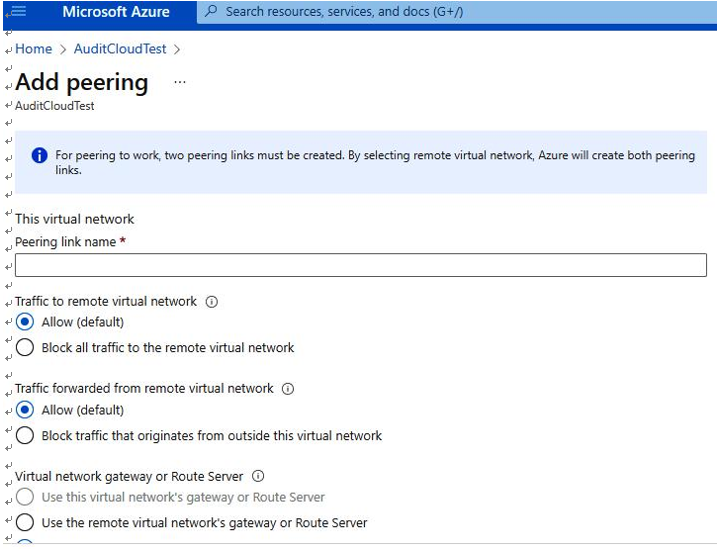Show info for Traffic to remote virtual network
Viewport: 722px width, 549px height.
211,302
